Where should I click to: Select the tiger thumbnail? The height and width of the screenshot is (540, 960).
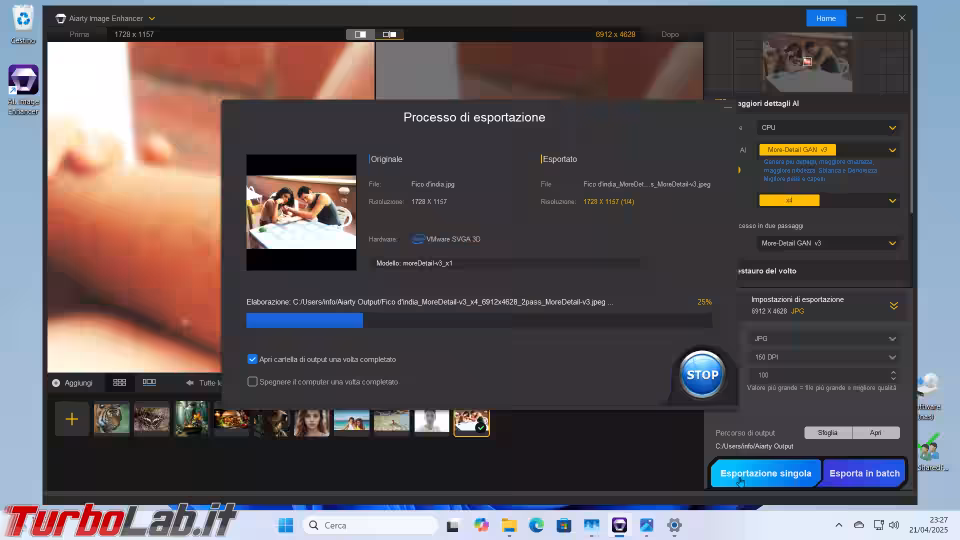[111, 419]
